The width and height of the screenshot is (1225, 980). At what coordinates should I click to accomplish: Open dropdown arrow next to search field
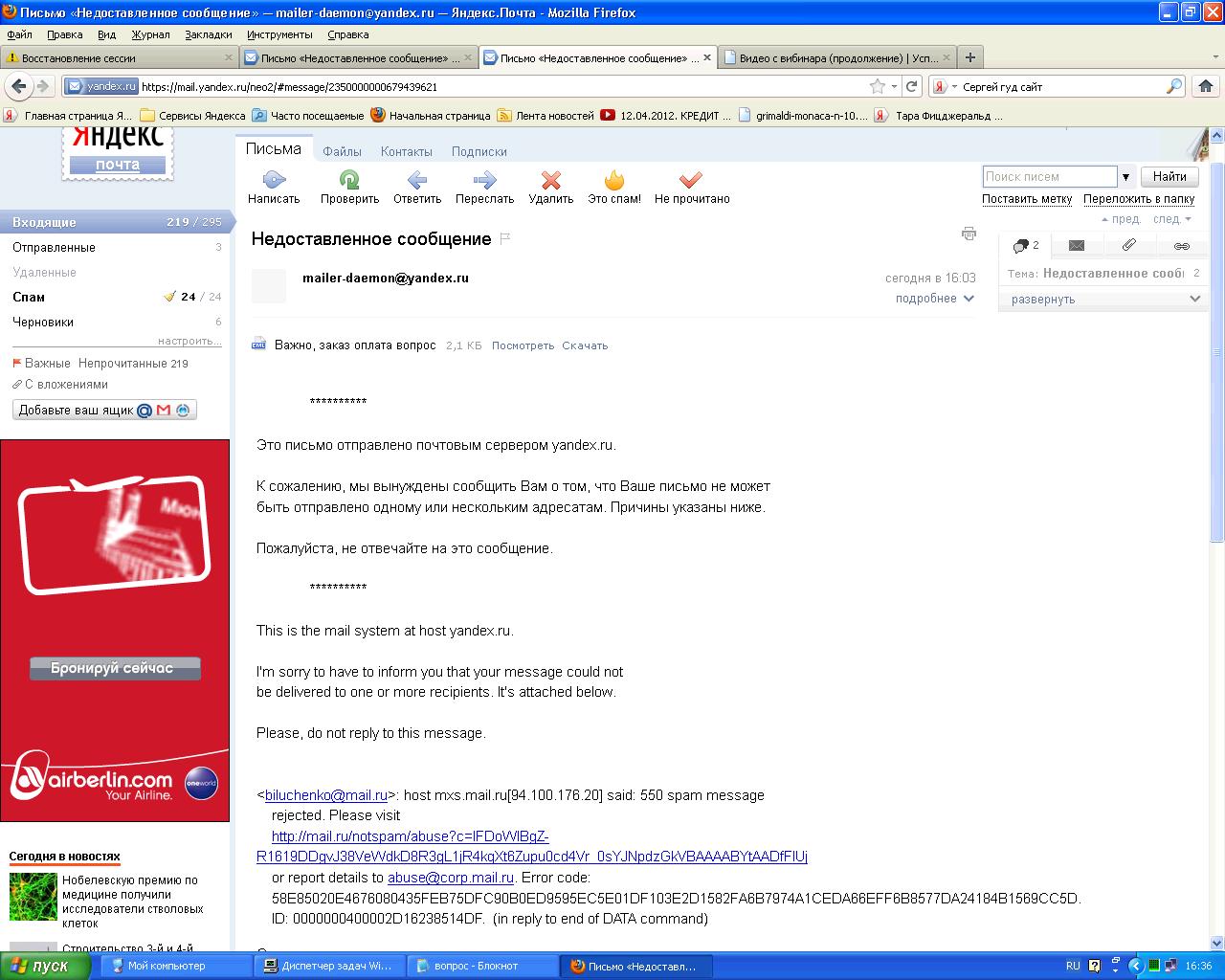click(x=1126, y=176)
